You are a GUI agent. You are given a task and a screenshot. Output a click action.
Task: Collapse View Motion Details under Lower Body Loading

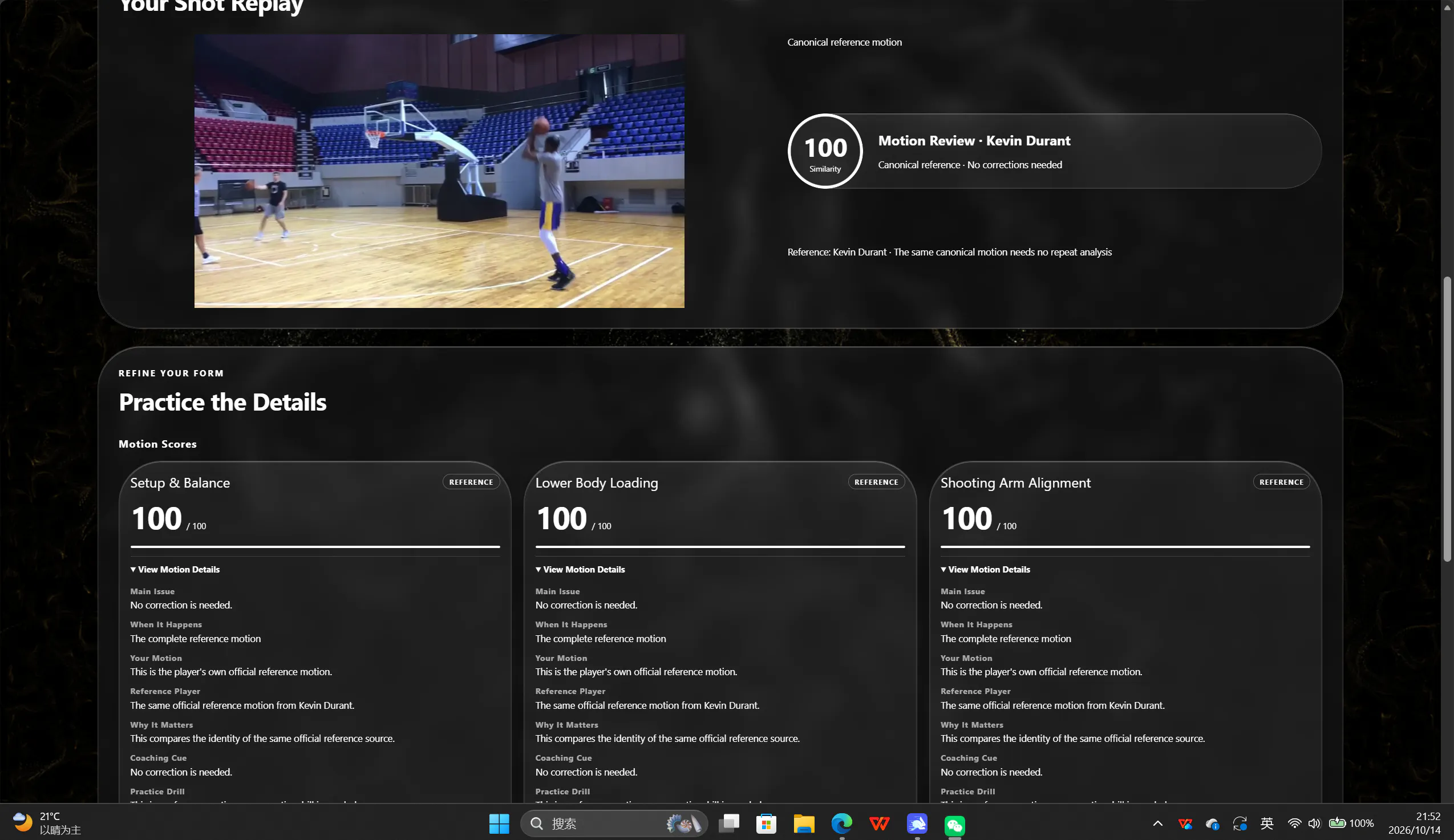pyautogui.click(x=580, y=570)
